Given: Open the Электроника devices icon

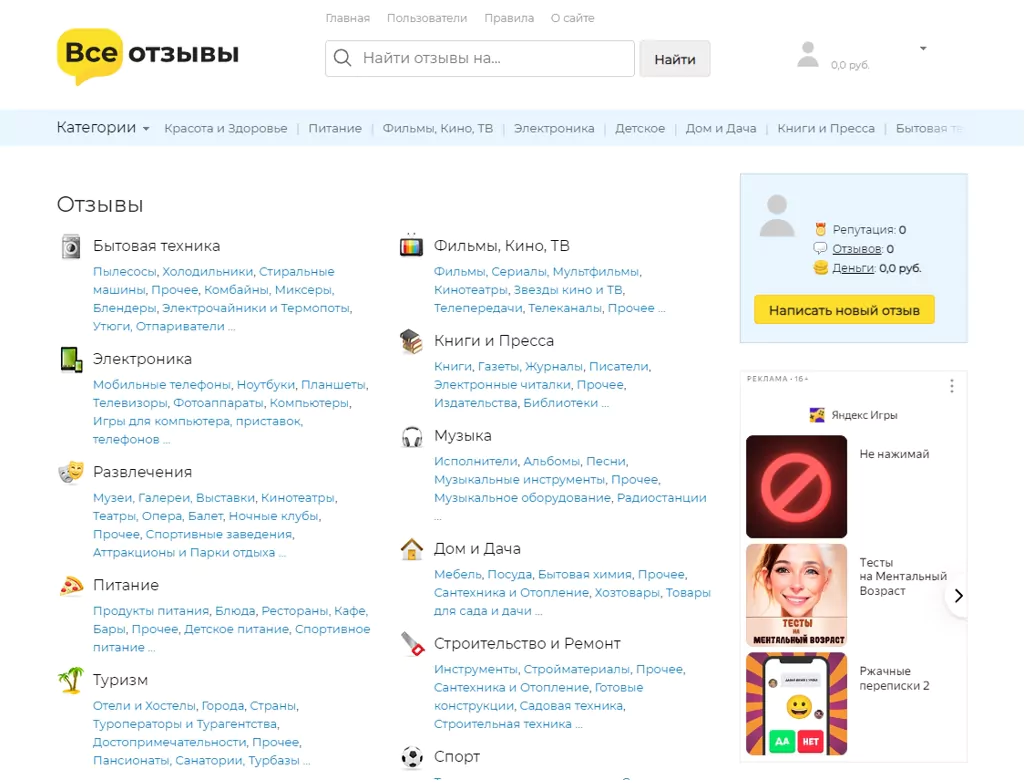Looking at the screenshot, I should pos(71,360).
